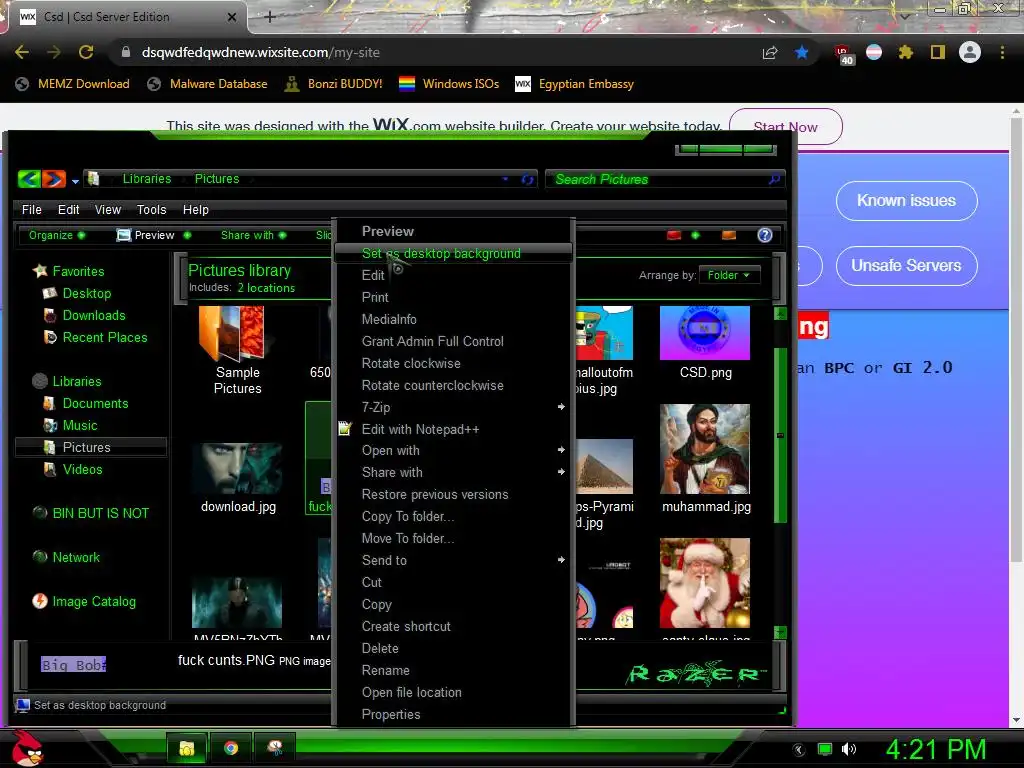Reload the Wix page in Chrome
Viewport: 1024px width, 768px height.
coord(86,52)
